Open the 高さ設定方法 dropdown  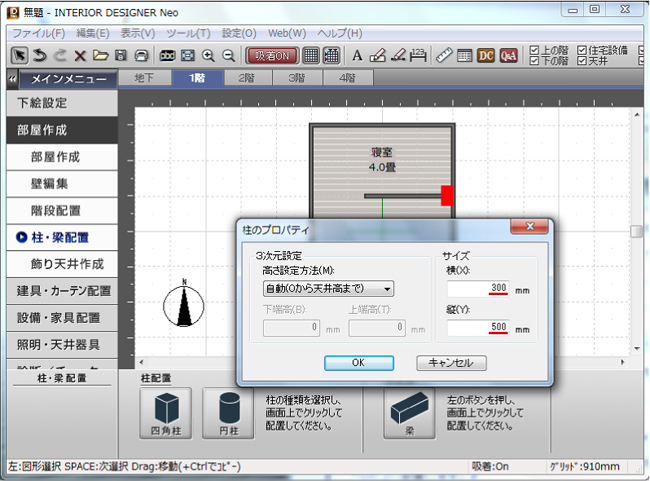321,289
